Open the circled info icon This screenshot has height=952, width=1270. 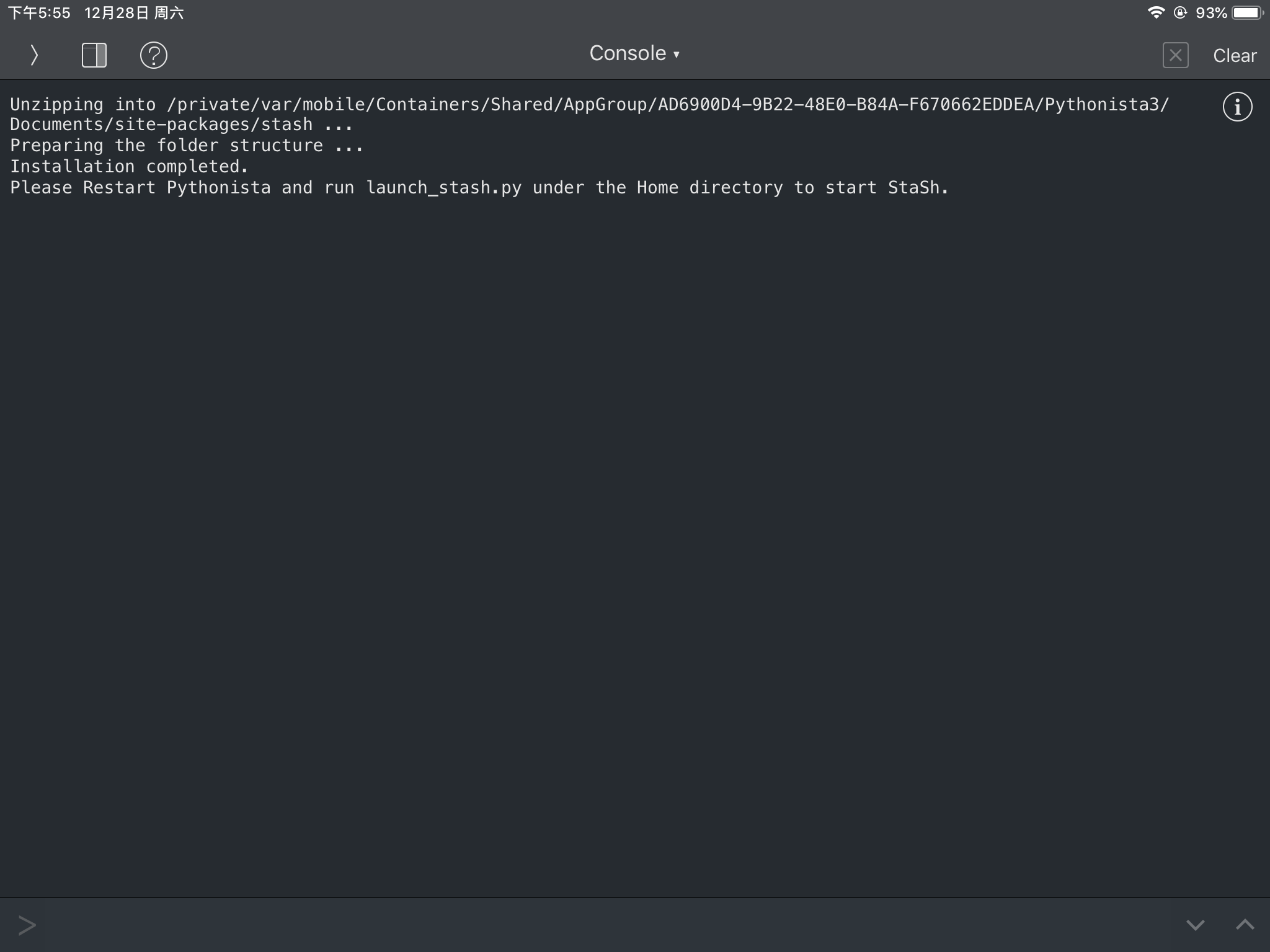(1237, 107)
